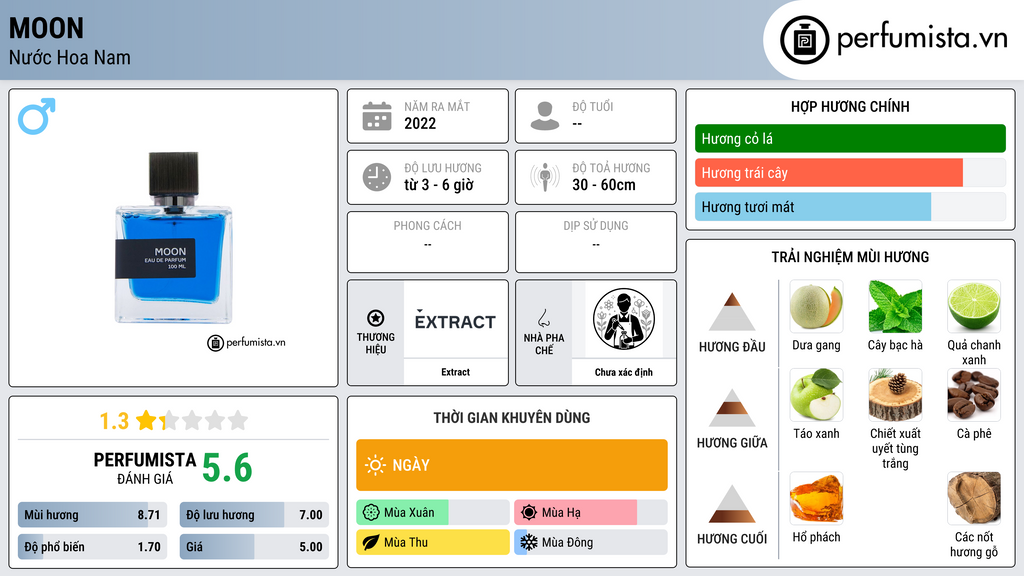Click the Dịp sử dụng box
This screenshot has height=576, width=1024.
pos(596,242)
